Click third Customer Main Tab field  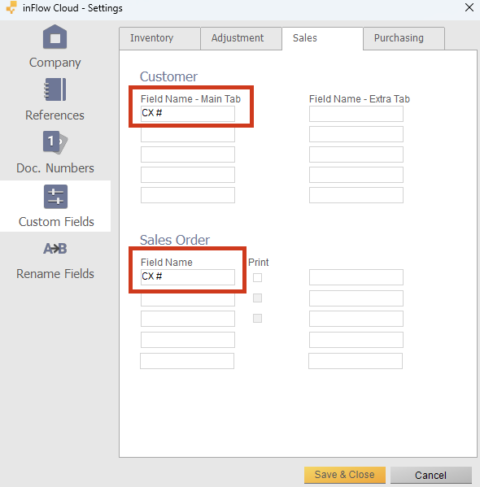click(x=188, y=154)
